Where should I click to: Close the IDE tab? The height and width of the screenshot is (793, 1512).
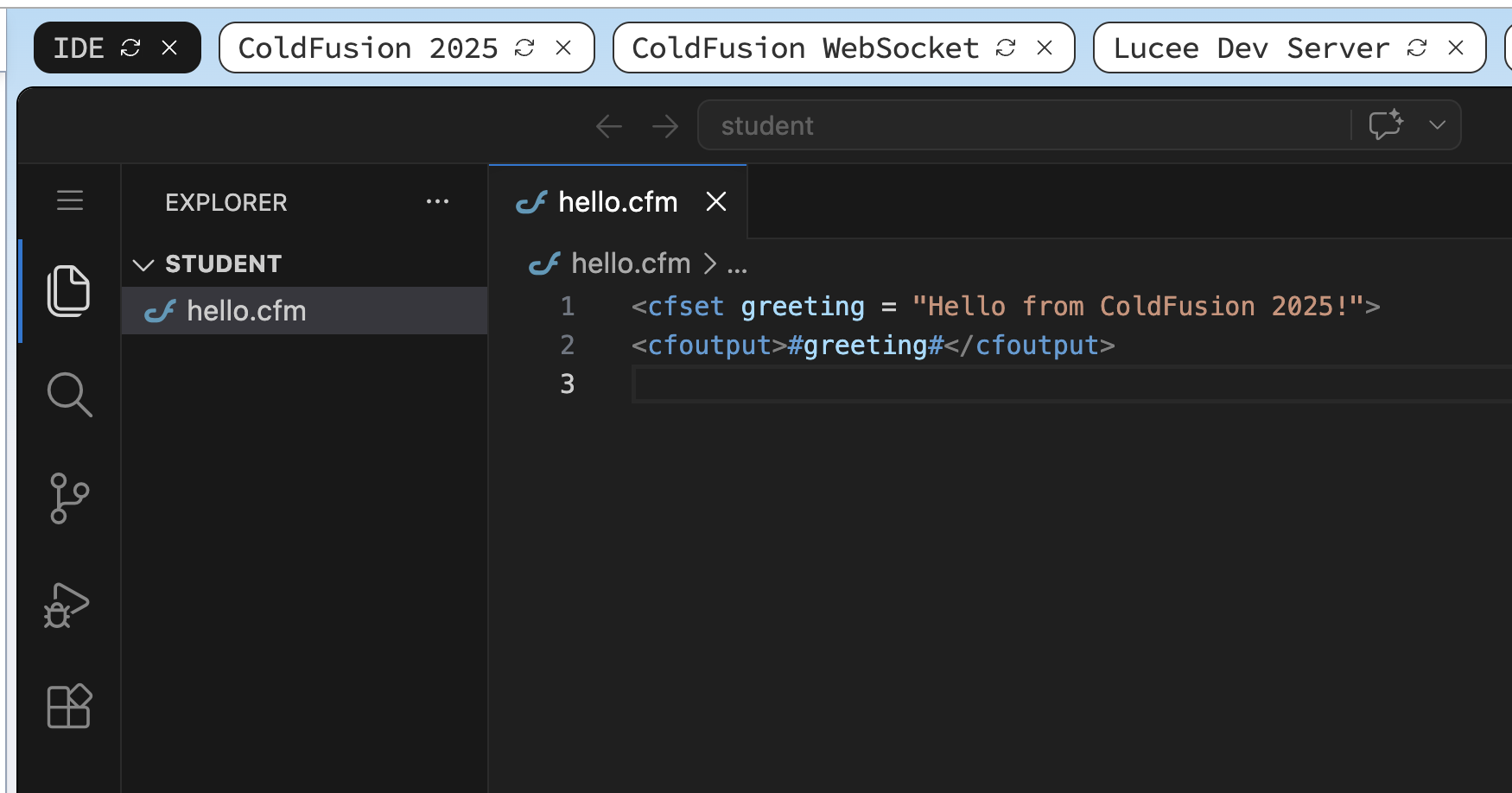coord(169,48)
